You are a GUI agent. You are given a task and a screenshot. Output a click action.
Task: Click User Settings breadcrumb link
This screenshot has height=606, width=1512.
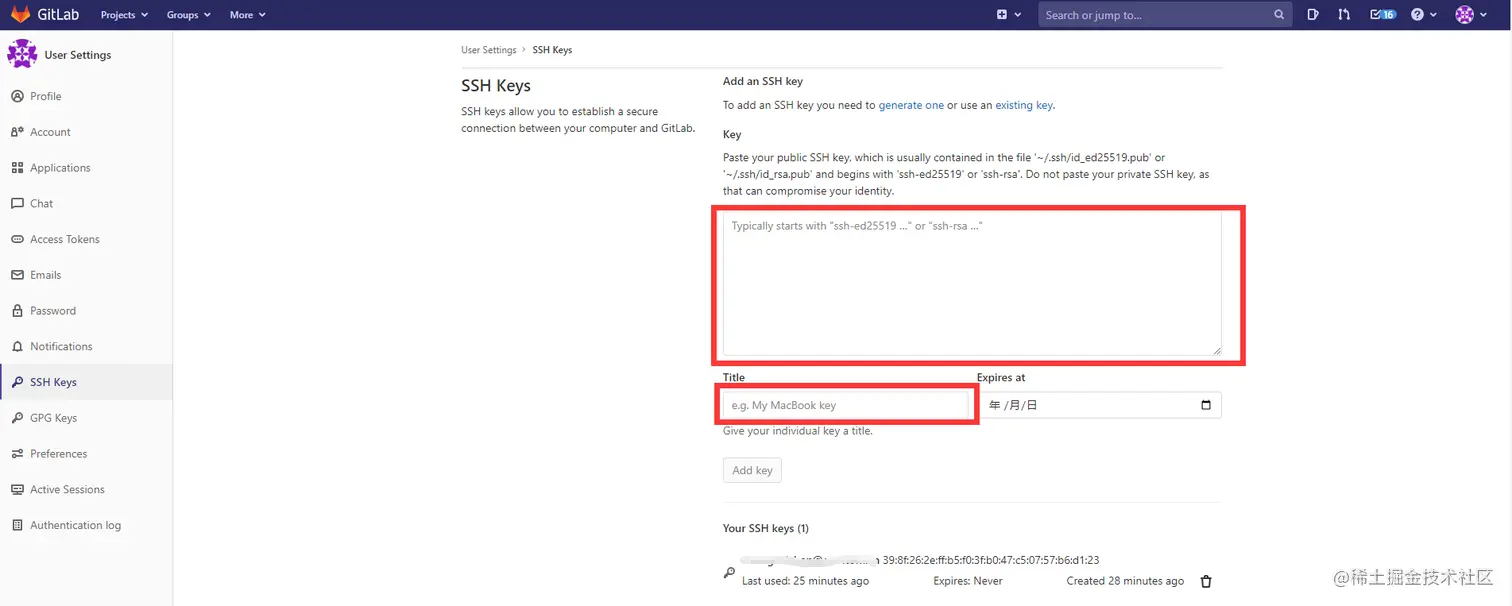coord(488,50)
